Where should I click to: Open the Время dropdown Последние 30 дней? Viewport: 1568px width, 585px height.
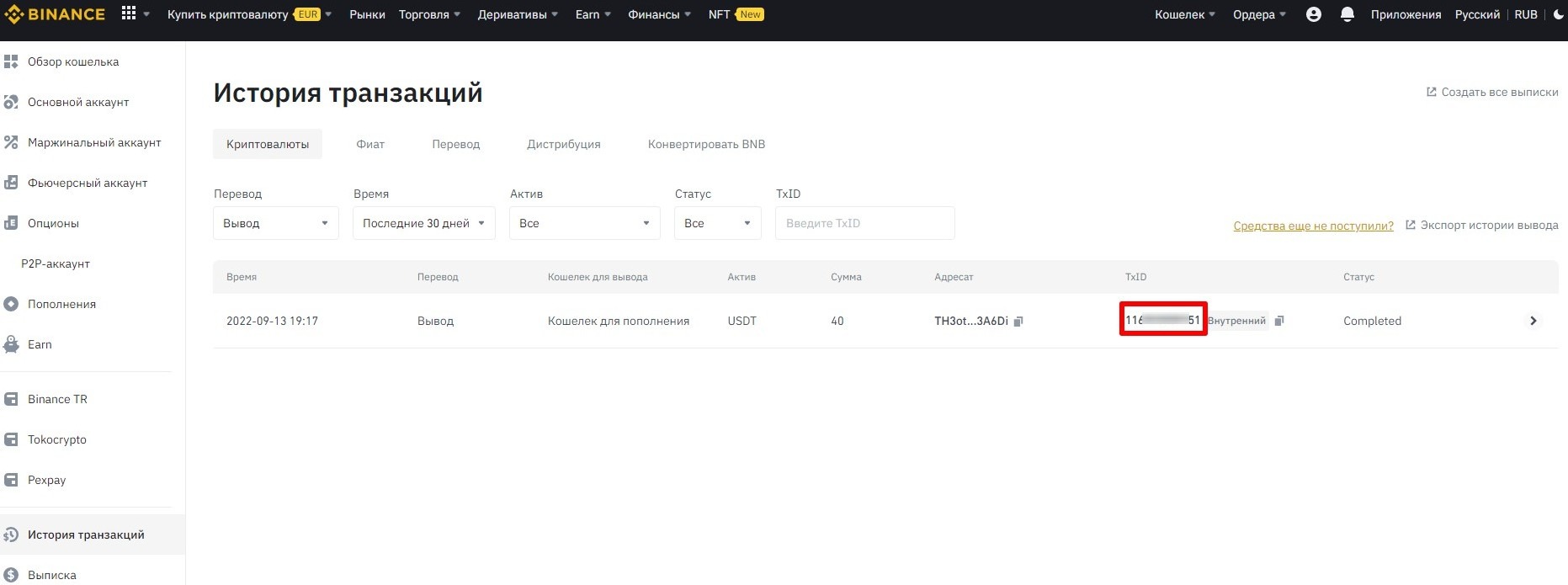423,223
